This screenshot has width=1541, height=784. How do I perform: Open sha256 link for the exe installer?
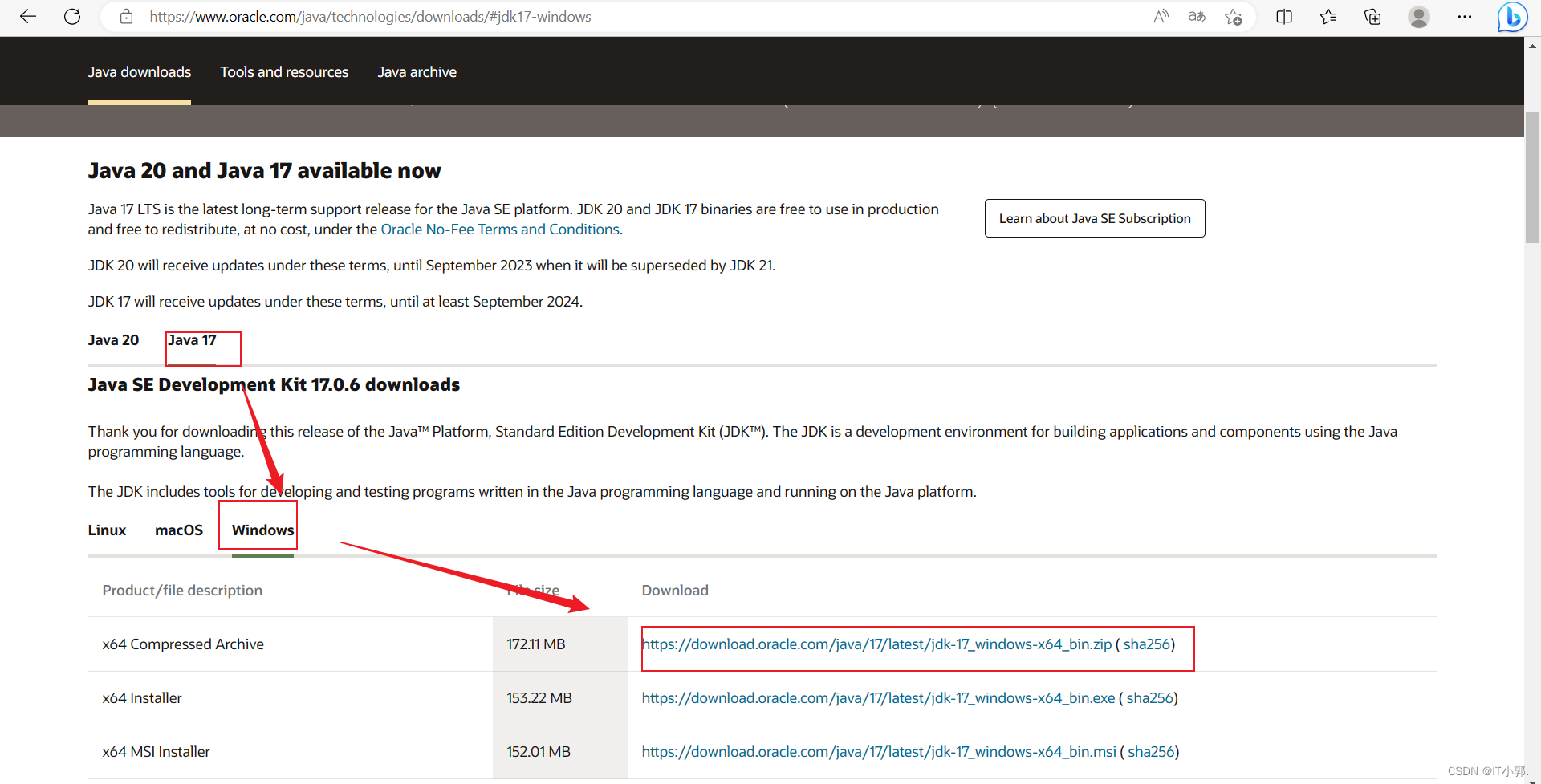(x=1149, y=698)
